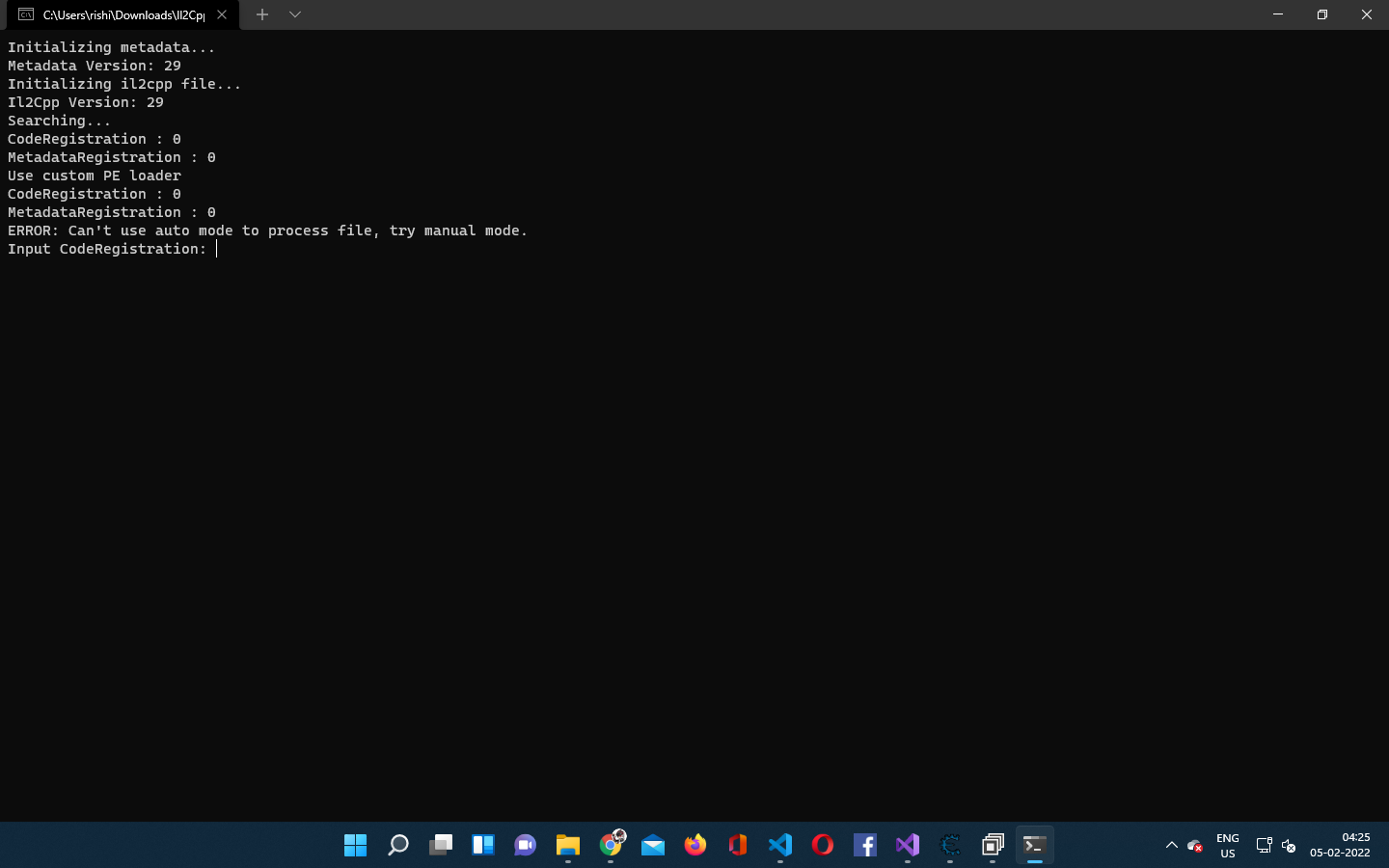Open the Mail app
This screenshot has width=1389, height=868.
[653, 846]
